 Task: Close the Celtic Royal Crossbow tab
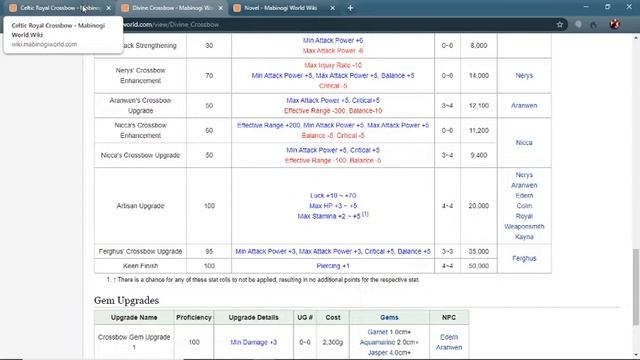point(109,8)
